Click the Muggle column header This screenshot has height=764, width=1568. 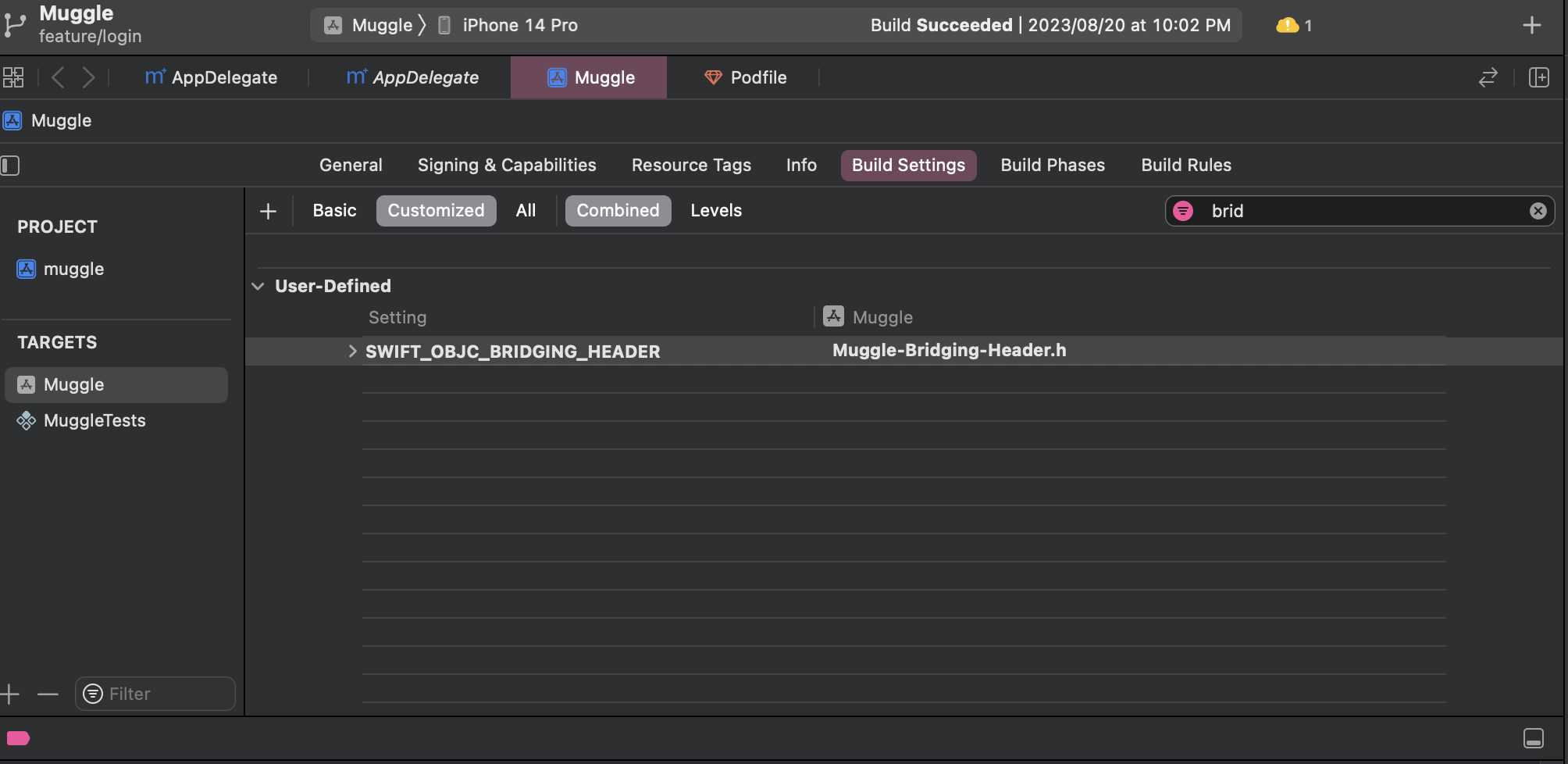tap(868, 317)
